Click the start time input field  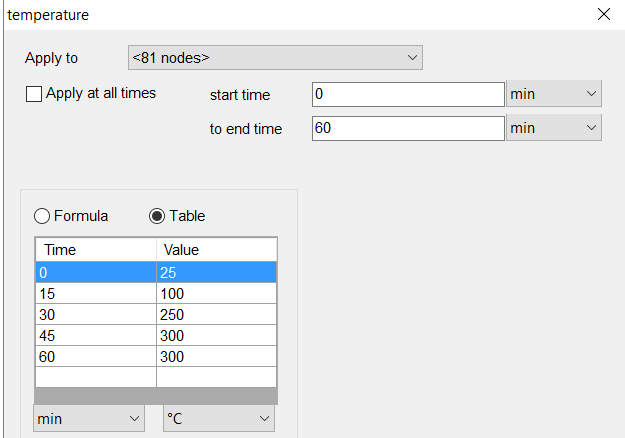coord(408,94)
